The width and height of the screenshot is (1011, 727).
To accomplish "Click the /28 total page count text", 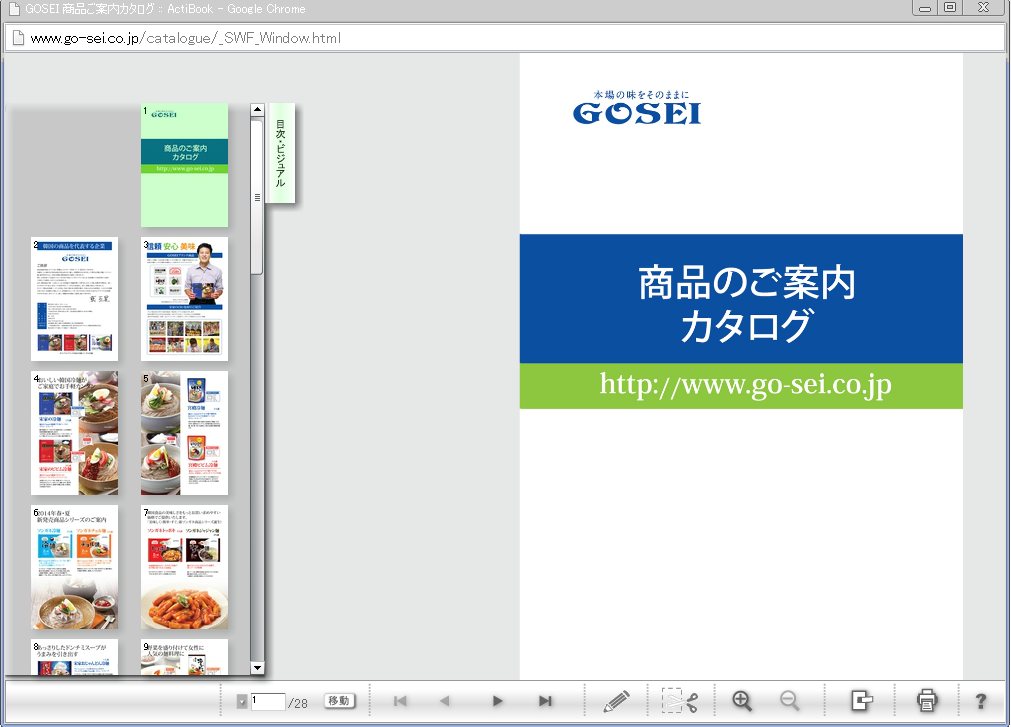I will tap(298, 703).
